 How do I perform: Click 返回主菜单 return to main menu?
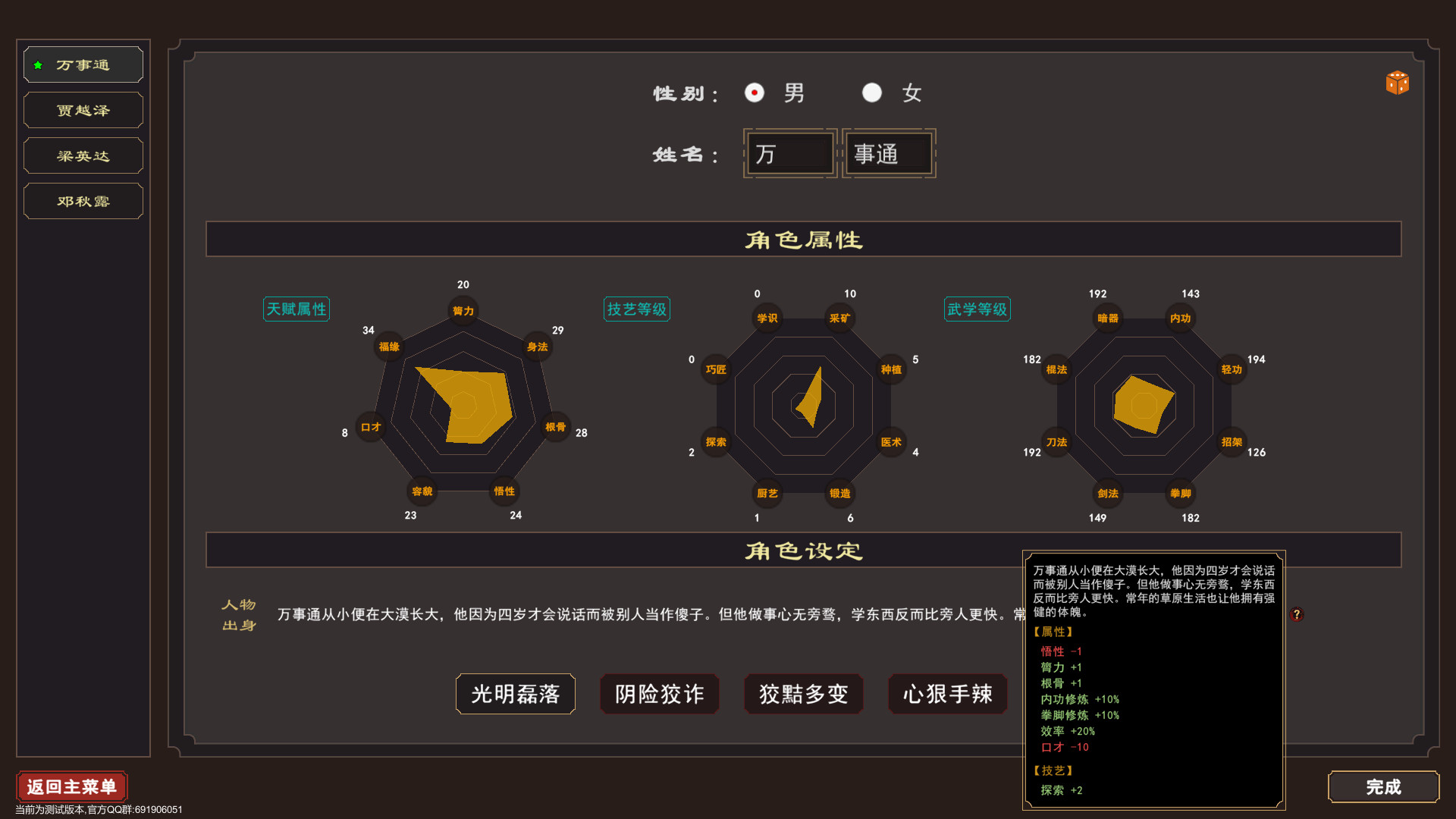pos(72,786)
